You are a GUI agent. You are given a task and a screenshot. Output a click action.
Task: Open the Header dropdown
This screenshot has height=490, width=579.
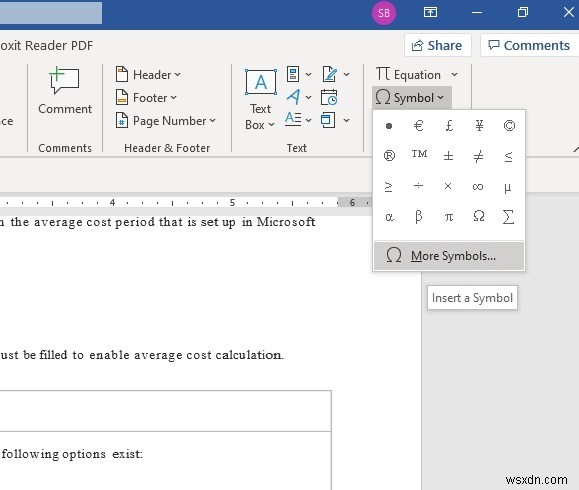click(x=148, y=75)
